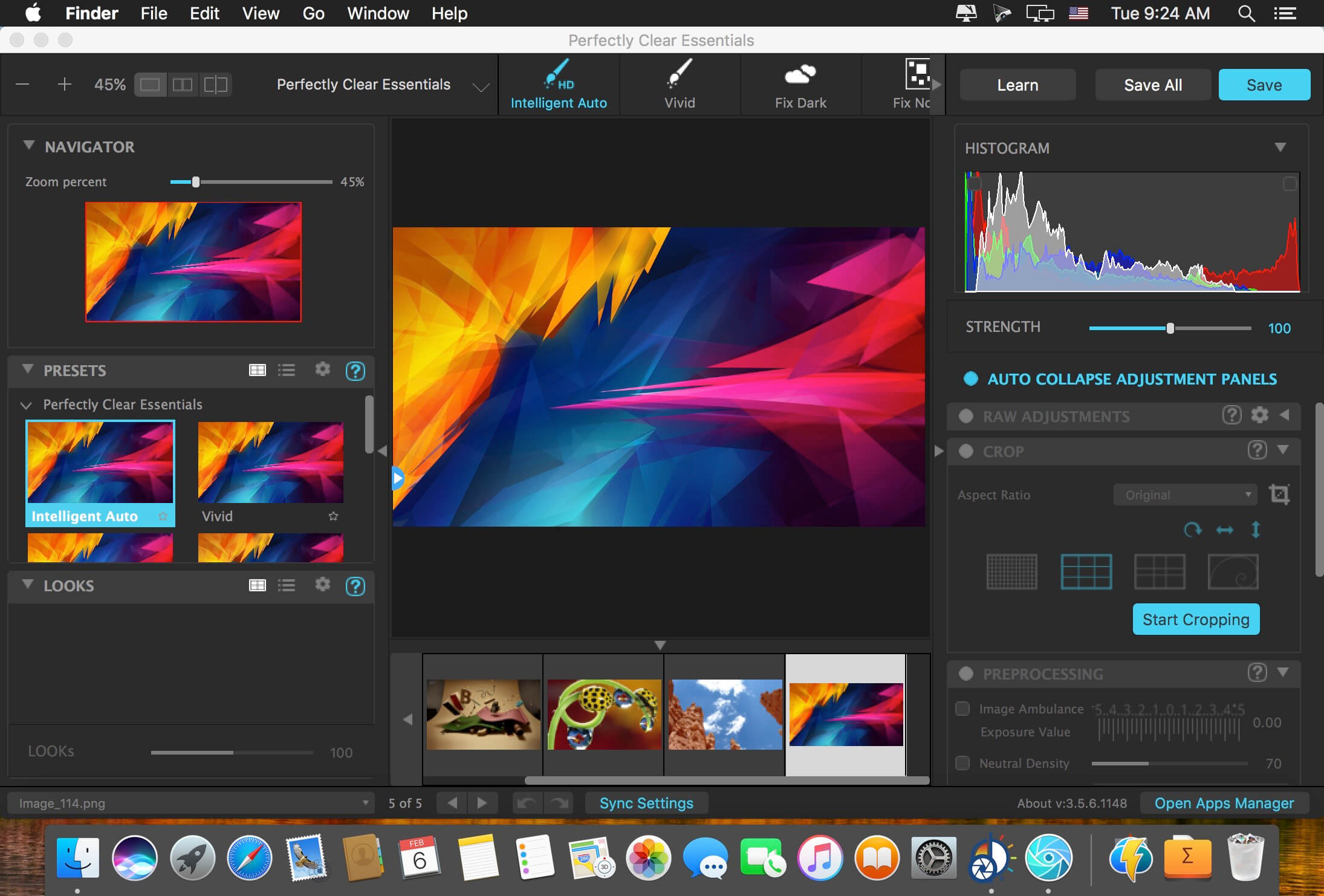1324x896 pixels.
Task: Click the horizontal flip arrows icon
Action: (x=1224, y=530)
